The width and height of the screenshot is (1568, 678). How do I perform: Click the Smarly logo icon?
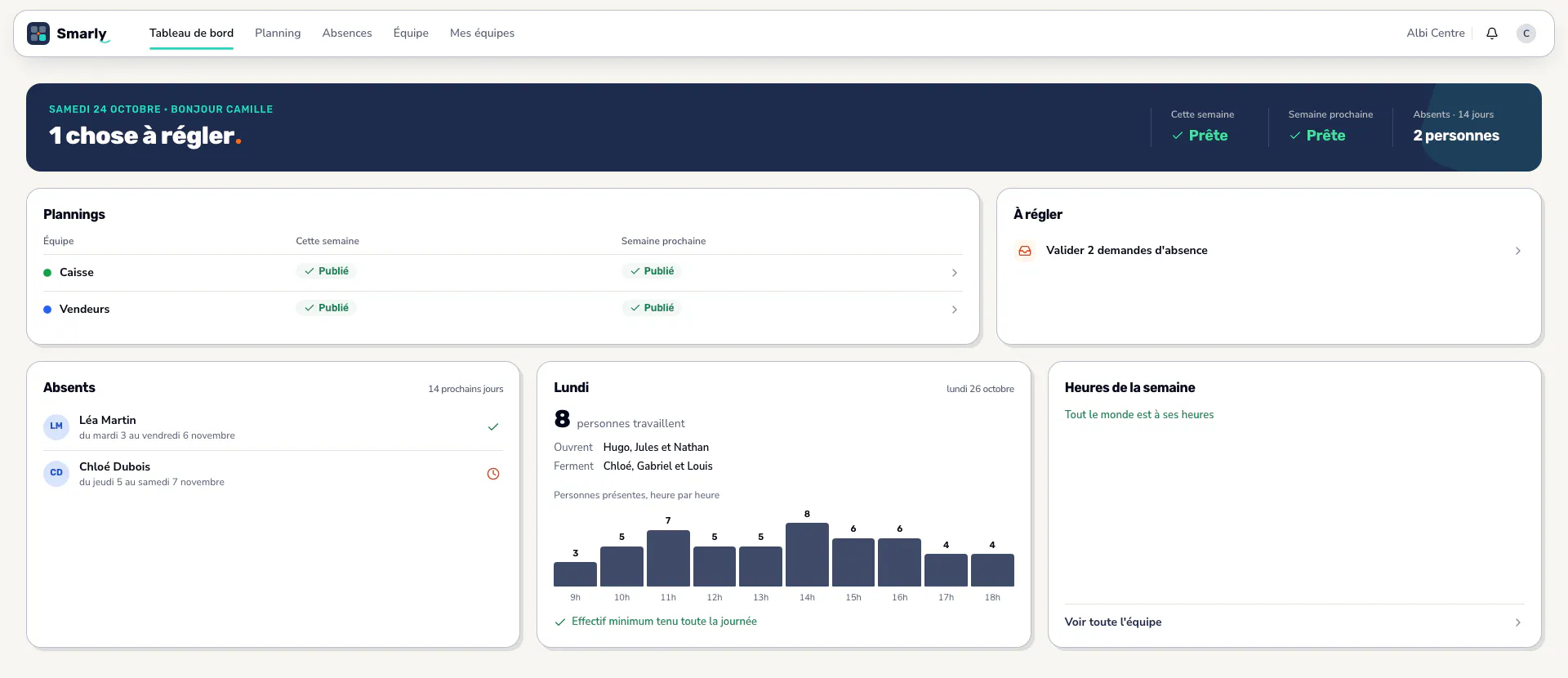[x=38, y=33]
